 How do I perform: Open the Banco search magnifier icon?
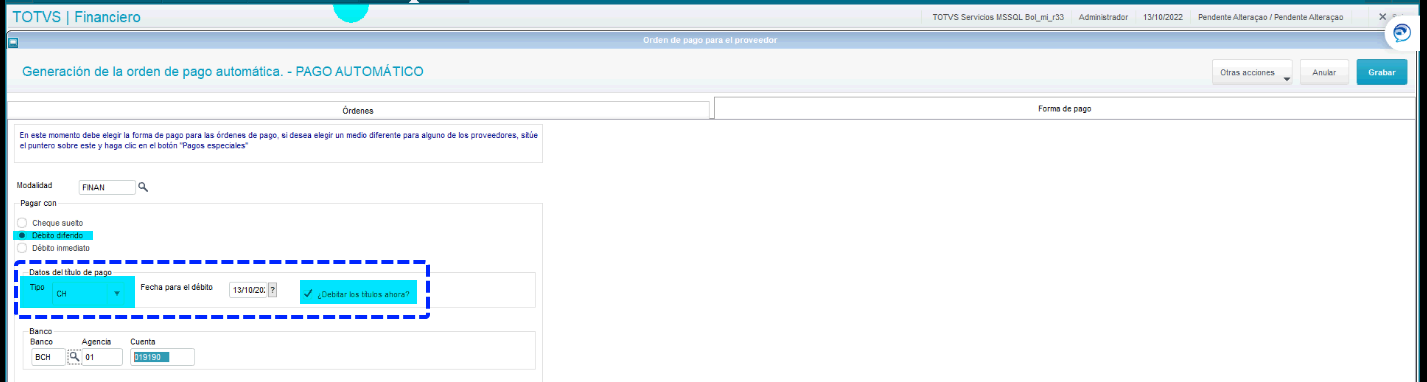click(74, 357)
